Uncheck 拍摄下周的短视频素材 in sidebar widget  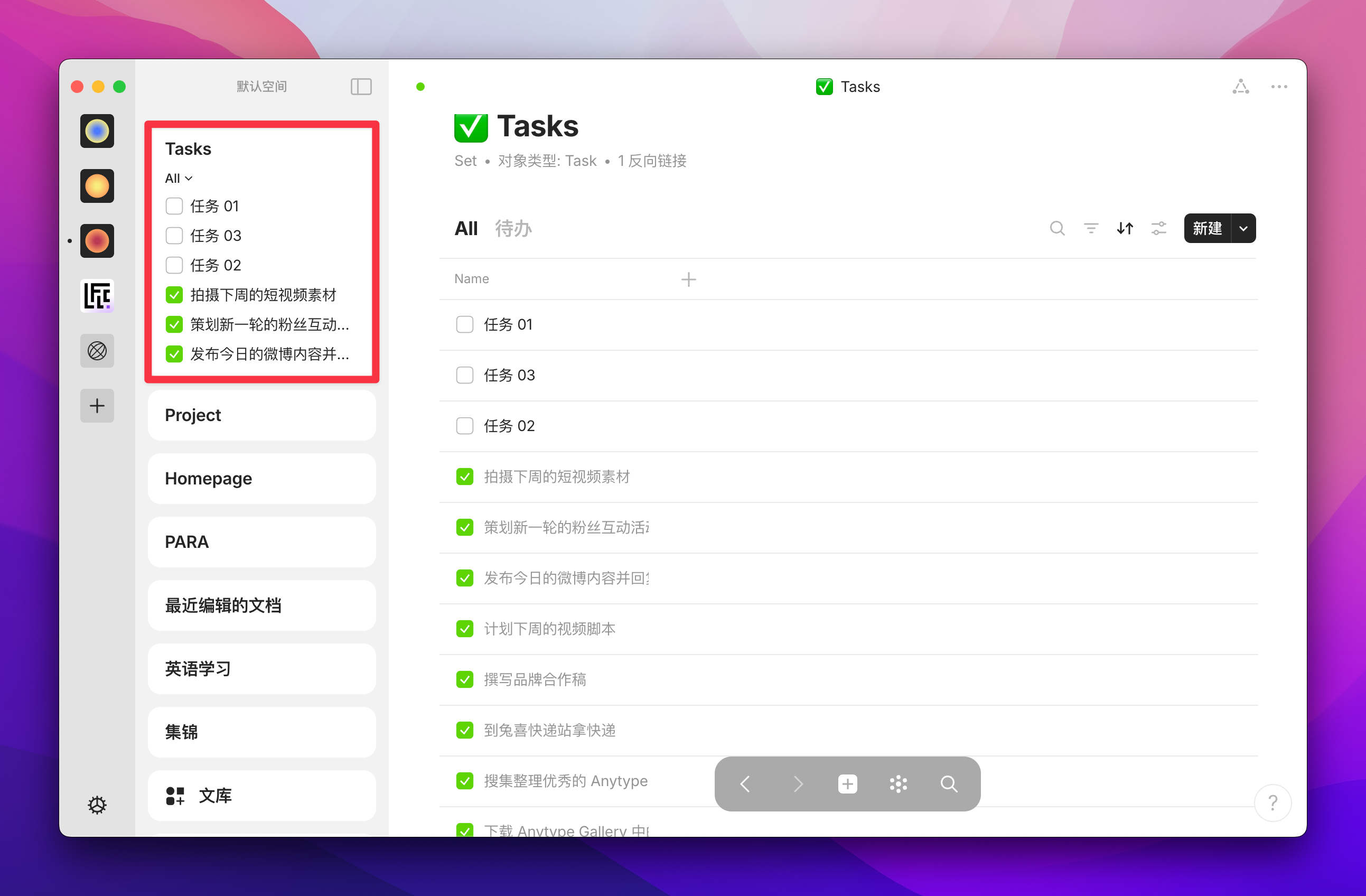coord(174,295)
